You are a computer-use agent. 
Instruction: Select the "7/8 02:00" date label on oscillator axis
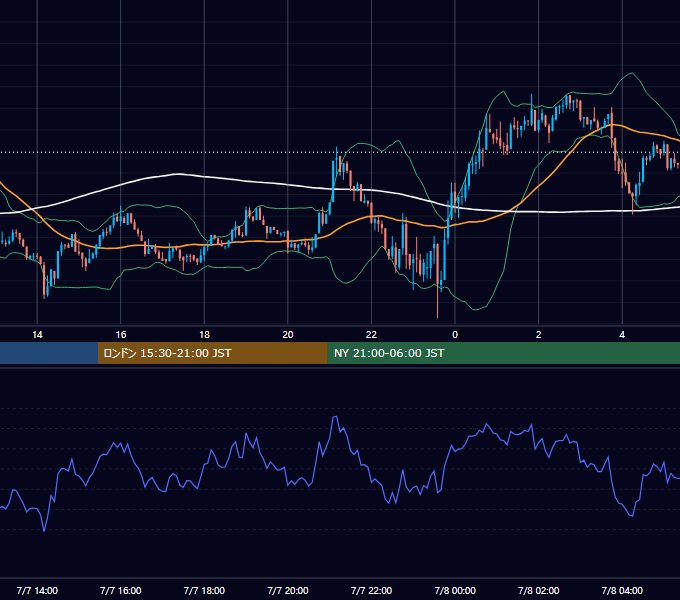pyautogui.click(x=539, y=590)
